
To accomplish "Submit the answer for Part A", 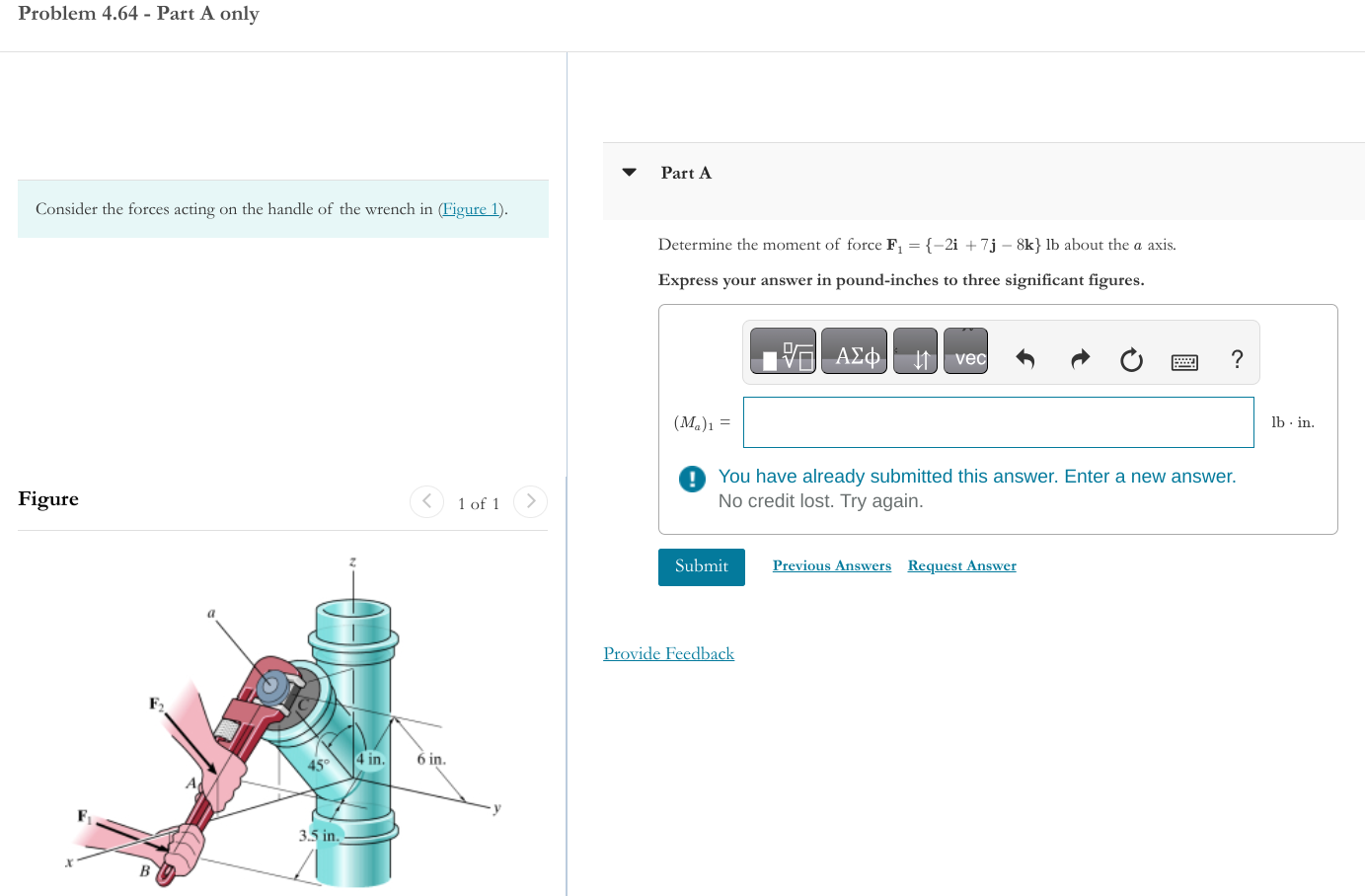I will 701,566.
